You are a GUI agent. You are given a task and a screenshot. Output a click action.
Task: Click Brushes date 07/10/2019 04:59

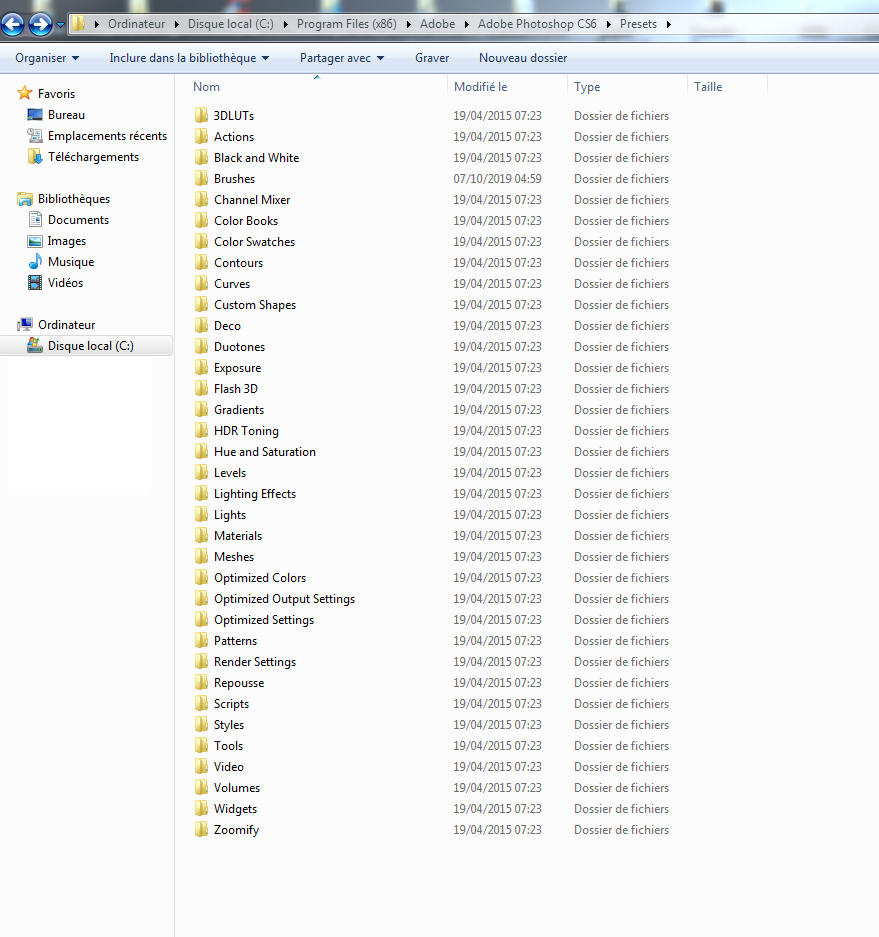click(x=497, y=179)
